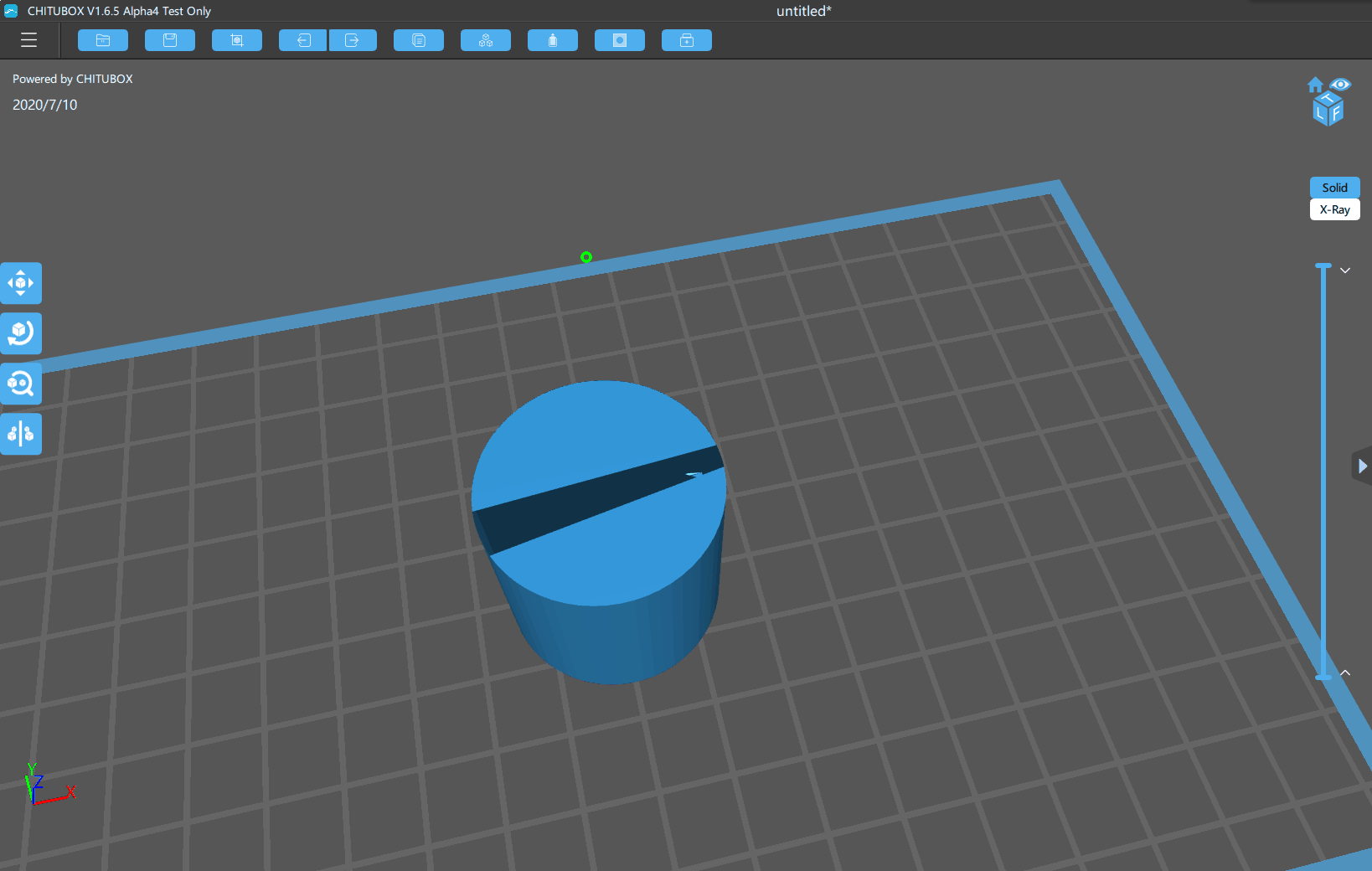Redo the last action
The width and height of the screenshot is (1372, 871).
(353, 39)
